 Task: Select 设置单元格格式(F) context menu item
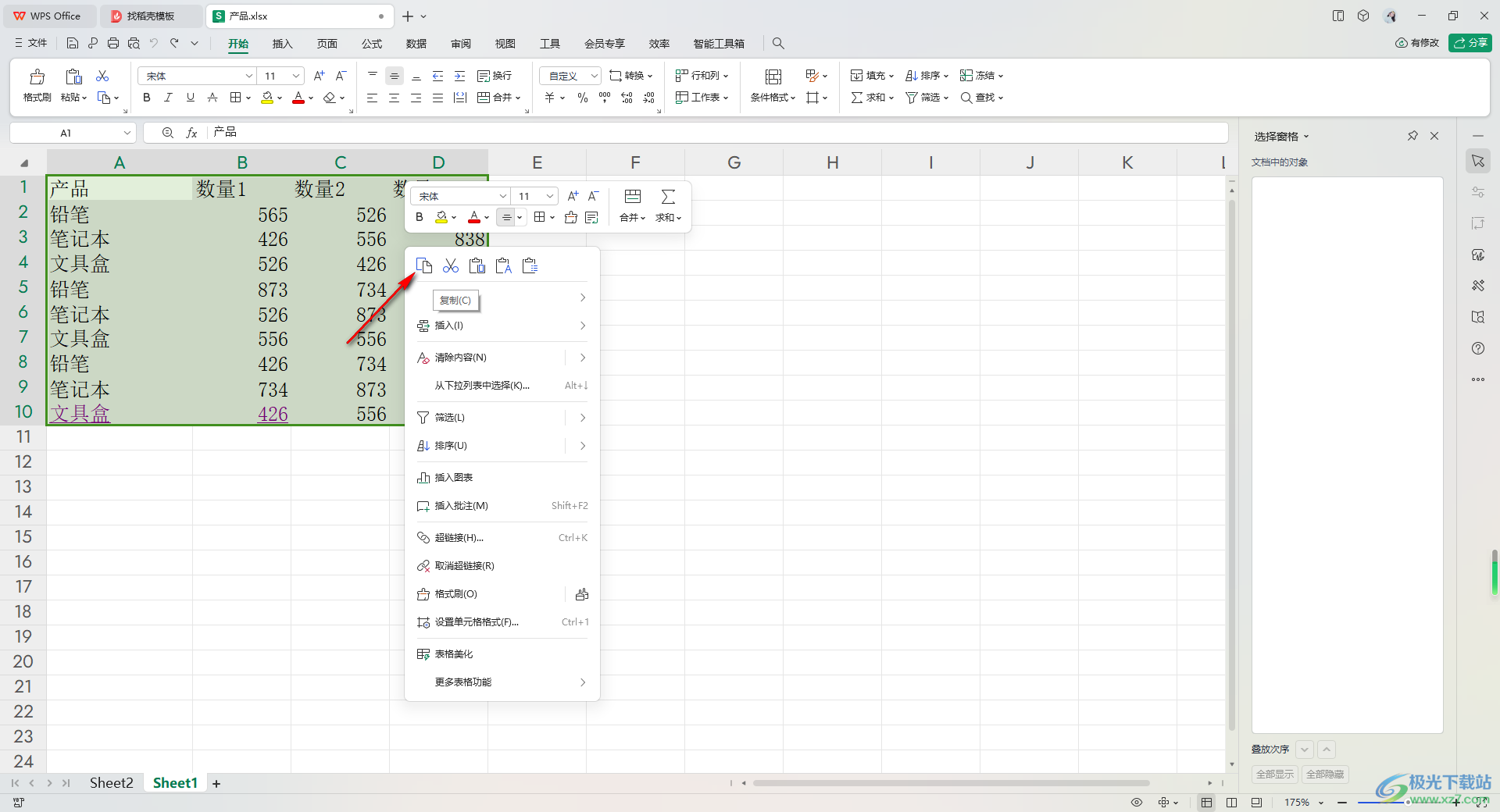pyautogui.click(x=502, y=622)
